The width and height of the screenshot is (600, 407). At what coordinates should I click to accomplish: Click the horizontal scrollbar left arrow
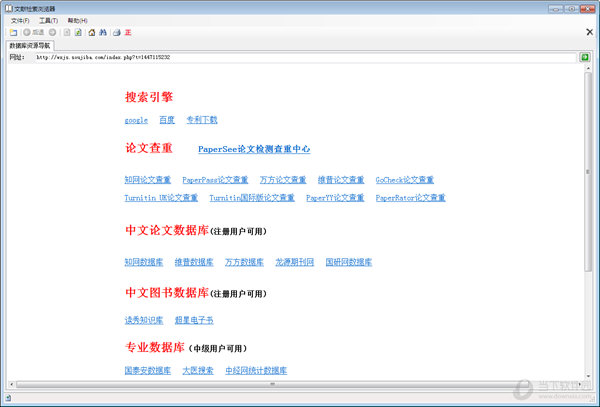coord(11,384)
